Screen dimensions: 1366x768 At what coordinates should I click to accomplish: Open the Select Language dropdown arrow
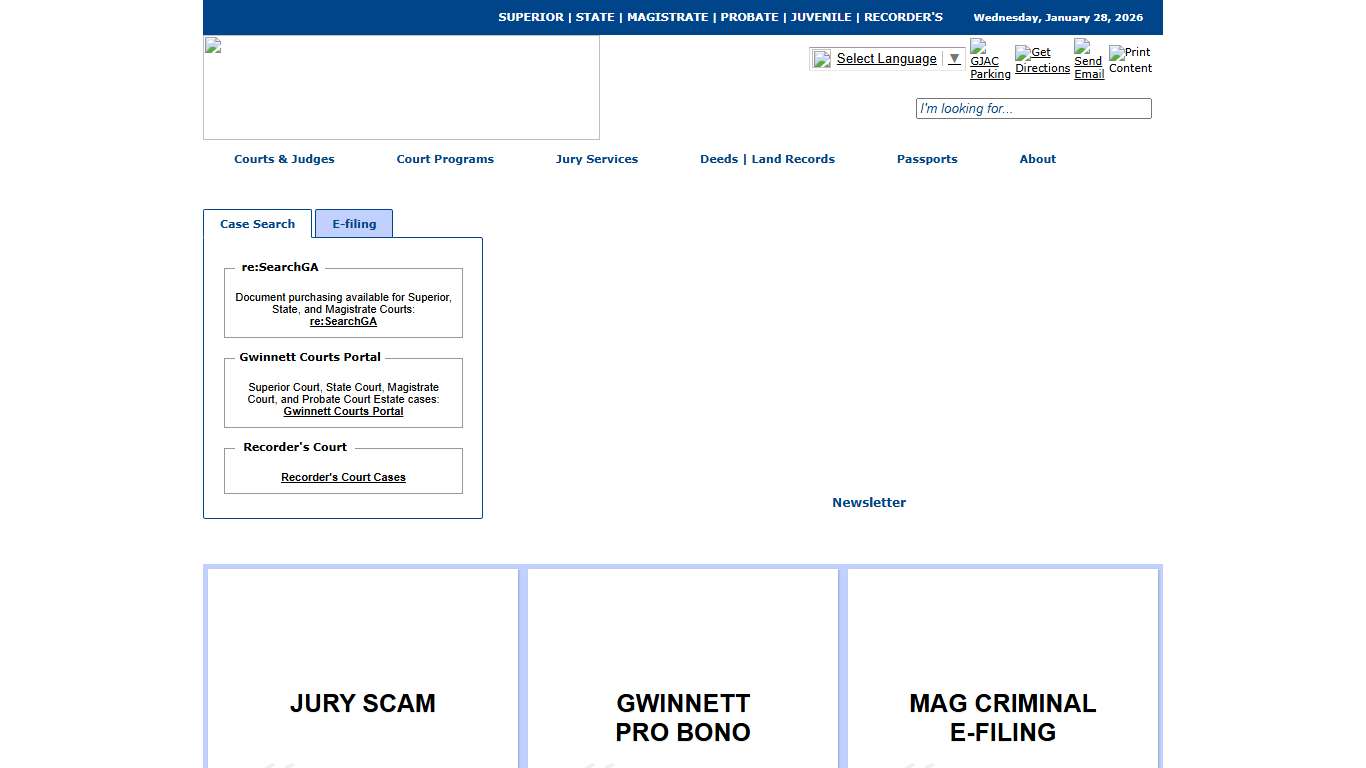pyautogui.click(x=954, y=58)
